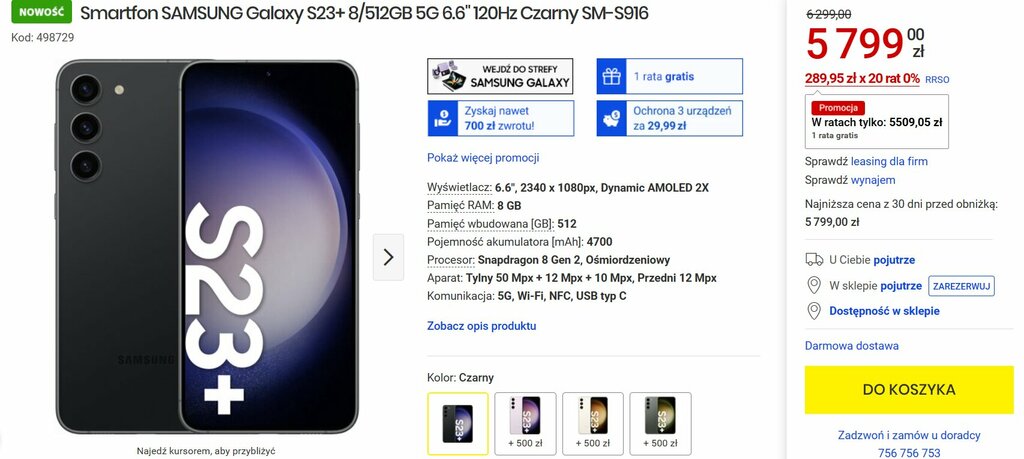Click the green NOWOŚĆ badge
Image resolution: width=1024 pixels, height=459 pixels.
click(41, 12)
